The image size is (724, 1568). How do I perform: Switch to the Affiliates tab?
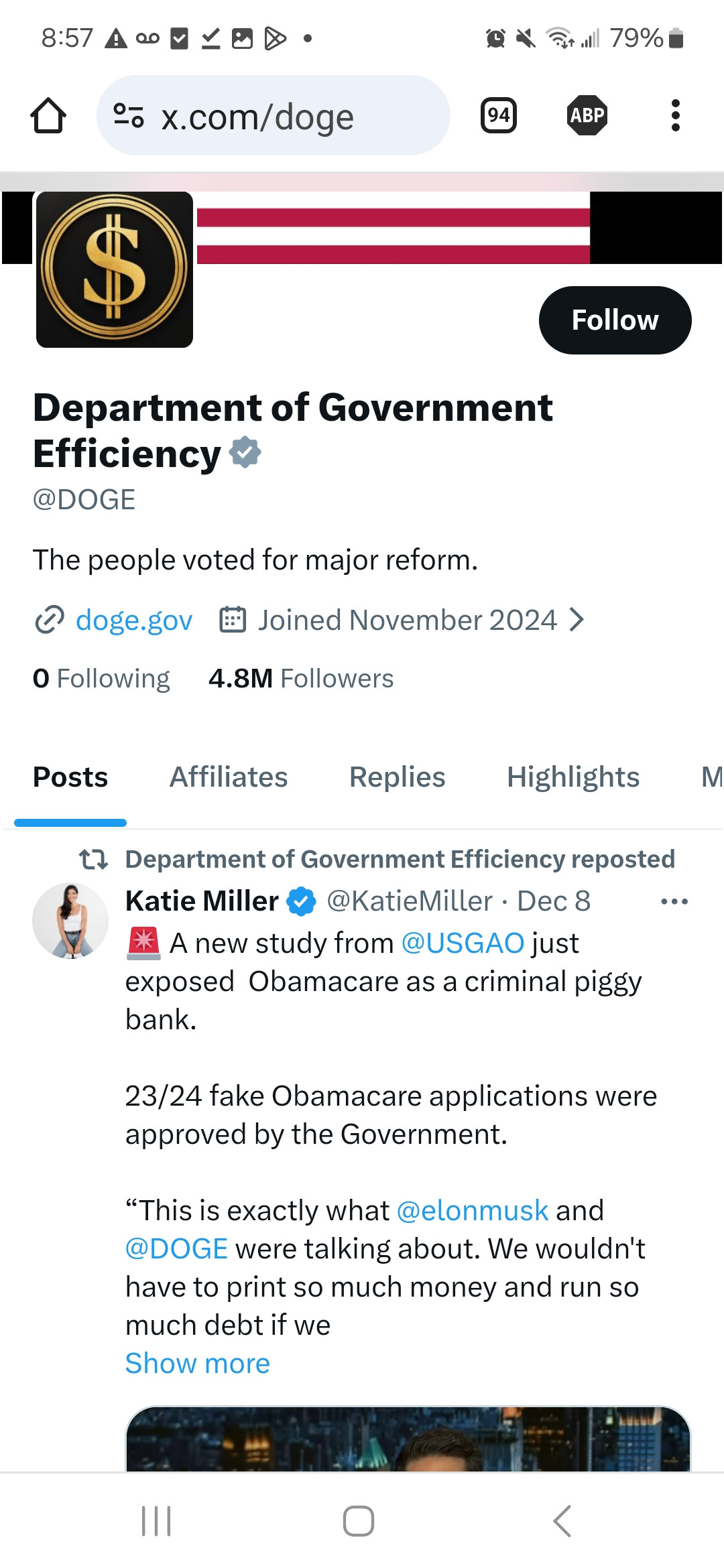[229, 777]
